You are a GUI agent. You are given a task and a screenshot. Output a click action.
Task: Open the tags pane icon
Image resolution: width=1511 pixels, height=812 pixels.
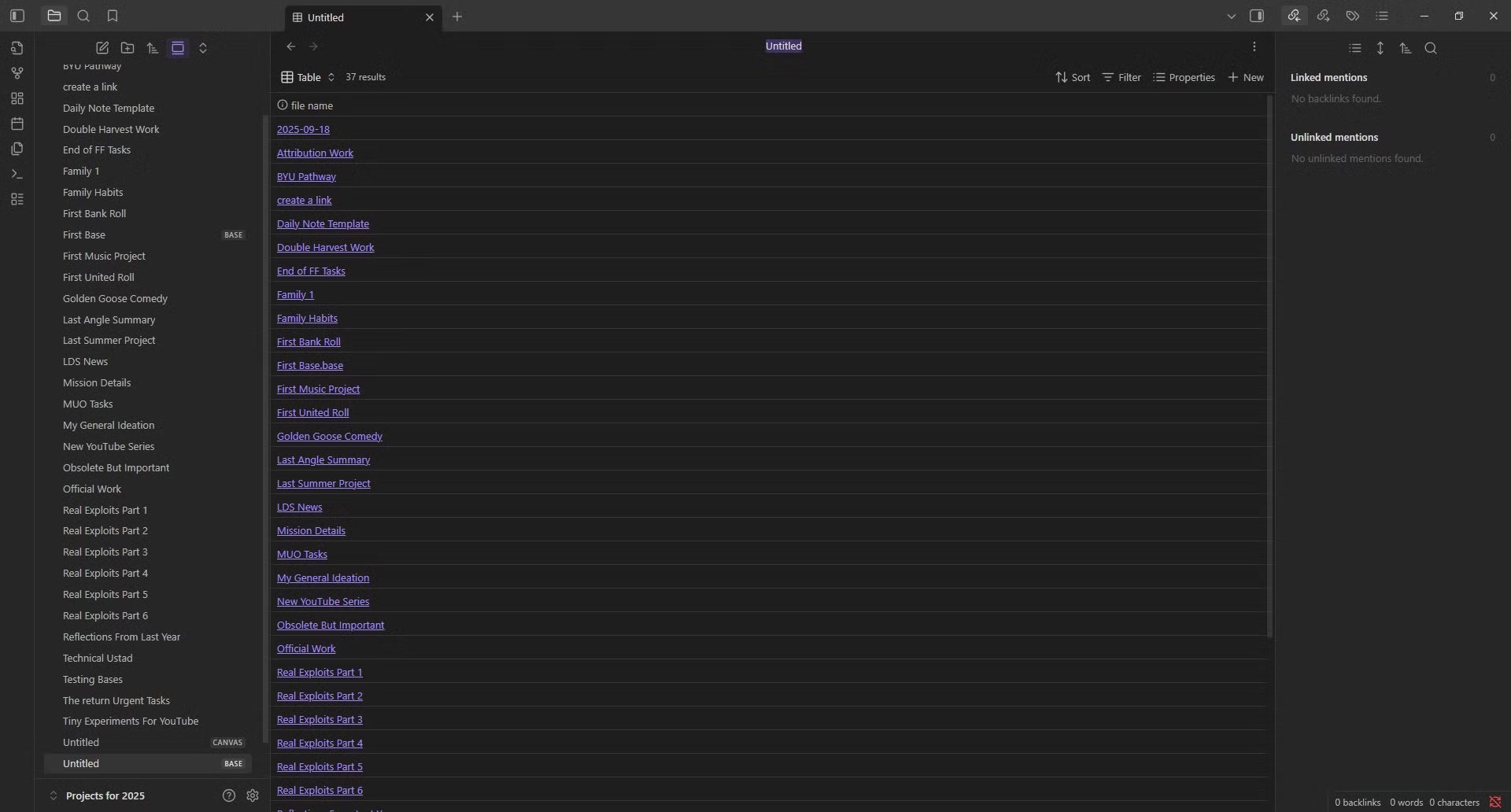pos(1352,16)
